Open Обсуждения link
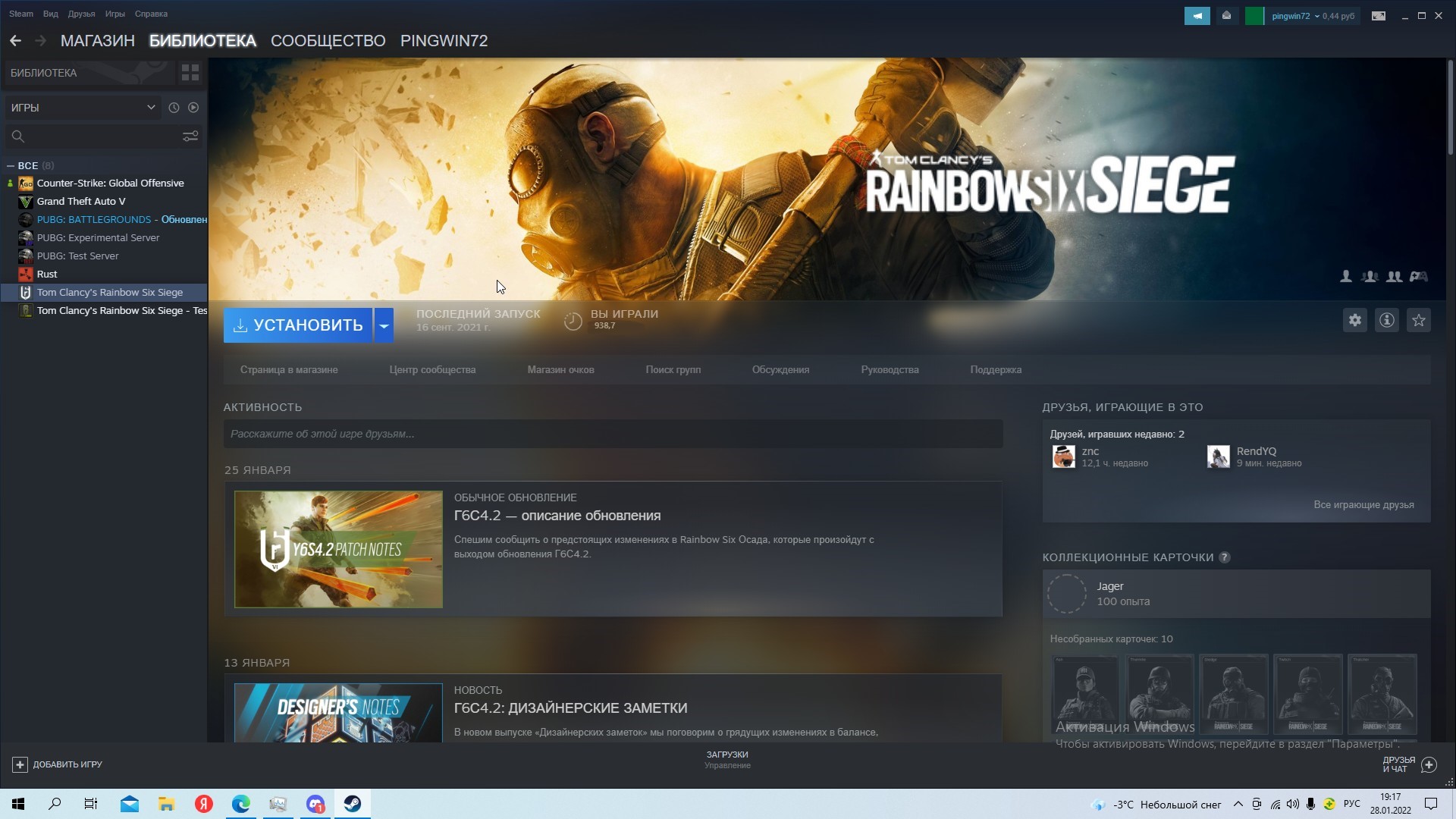This screenshot has height=819, width=1456. [780, 370]
